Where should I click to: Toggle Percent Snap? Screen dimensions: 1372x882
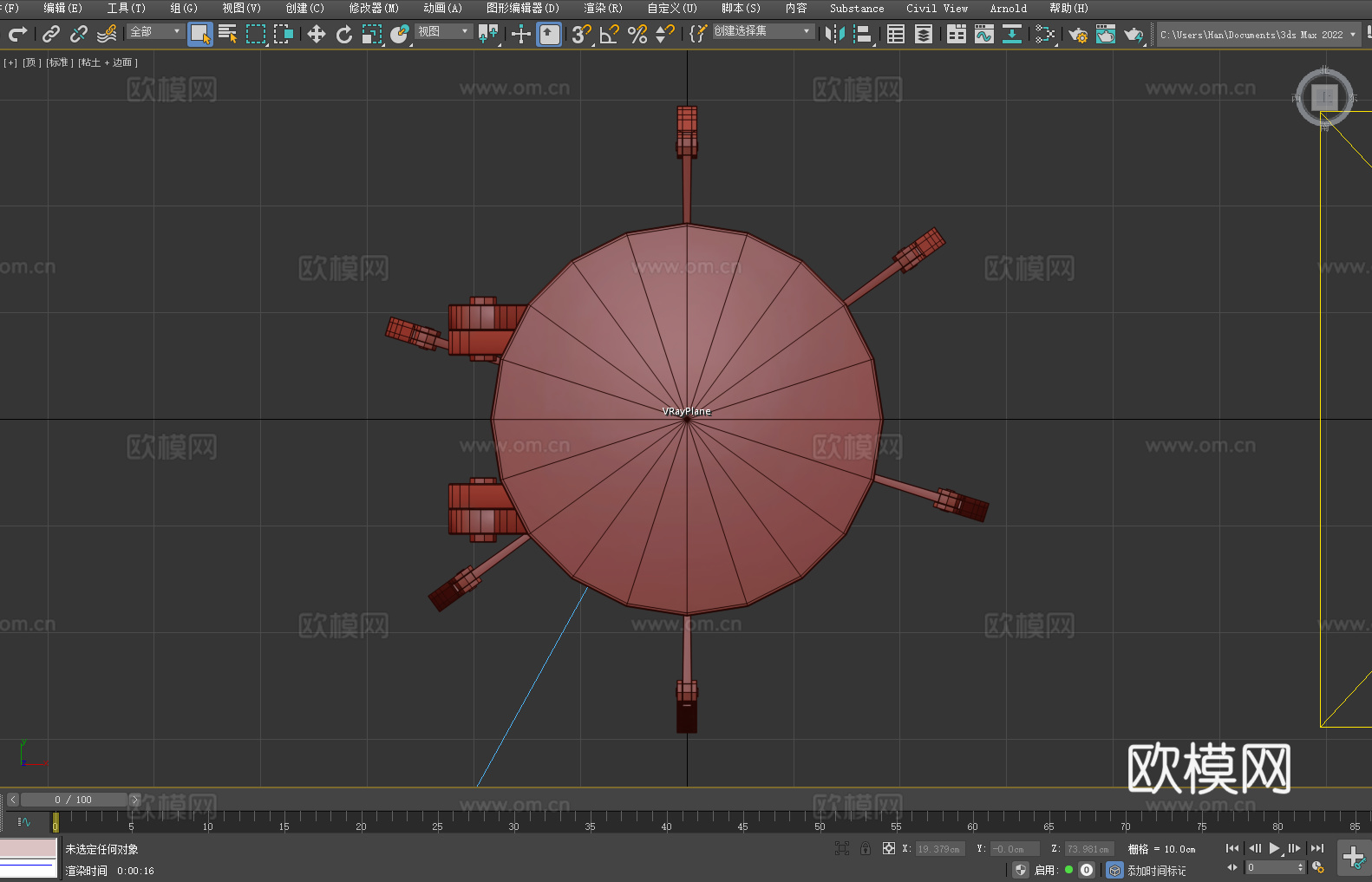(x=637, y=34)
